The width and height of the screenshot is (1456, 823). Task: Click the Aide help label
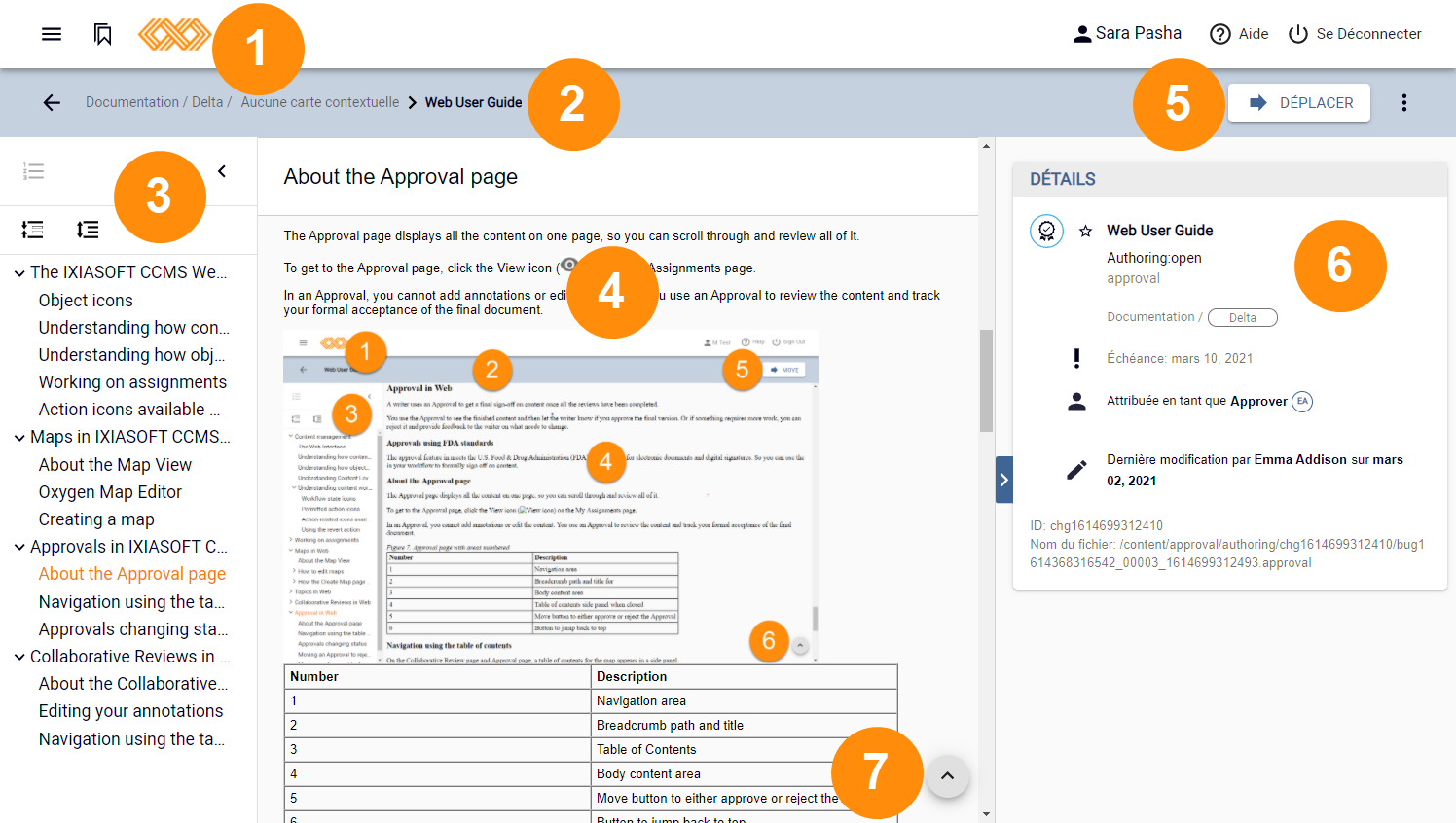tap(1254, 34)
